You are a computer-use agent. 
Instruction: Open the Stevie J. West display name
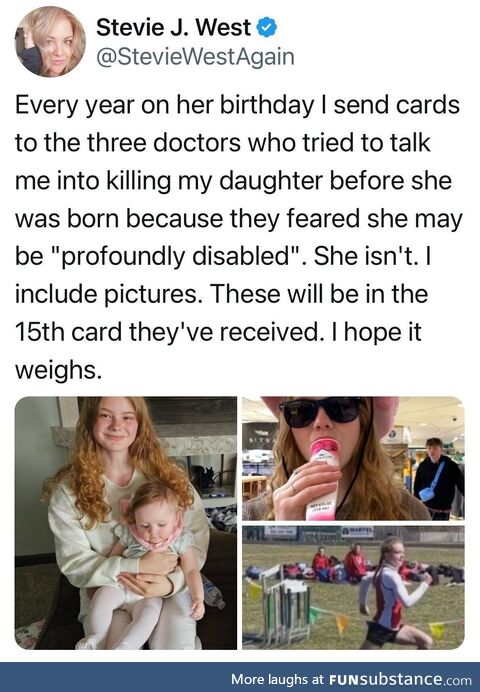pyautogui.click(x=173, y=28)
